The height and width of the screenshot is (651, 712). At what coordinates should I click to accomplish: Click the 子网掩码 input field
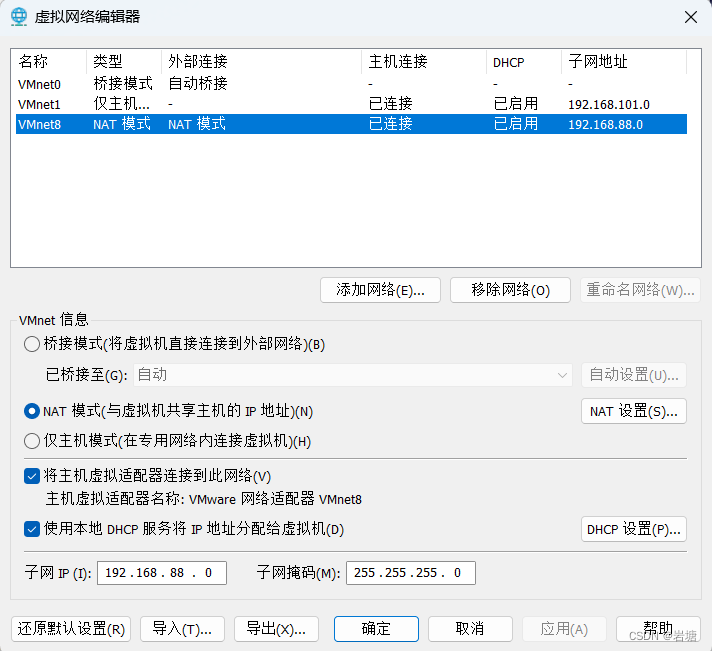410,573
